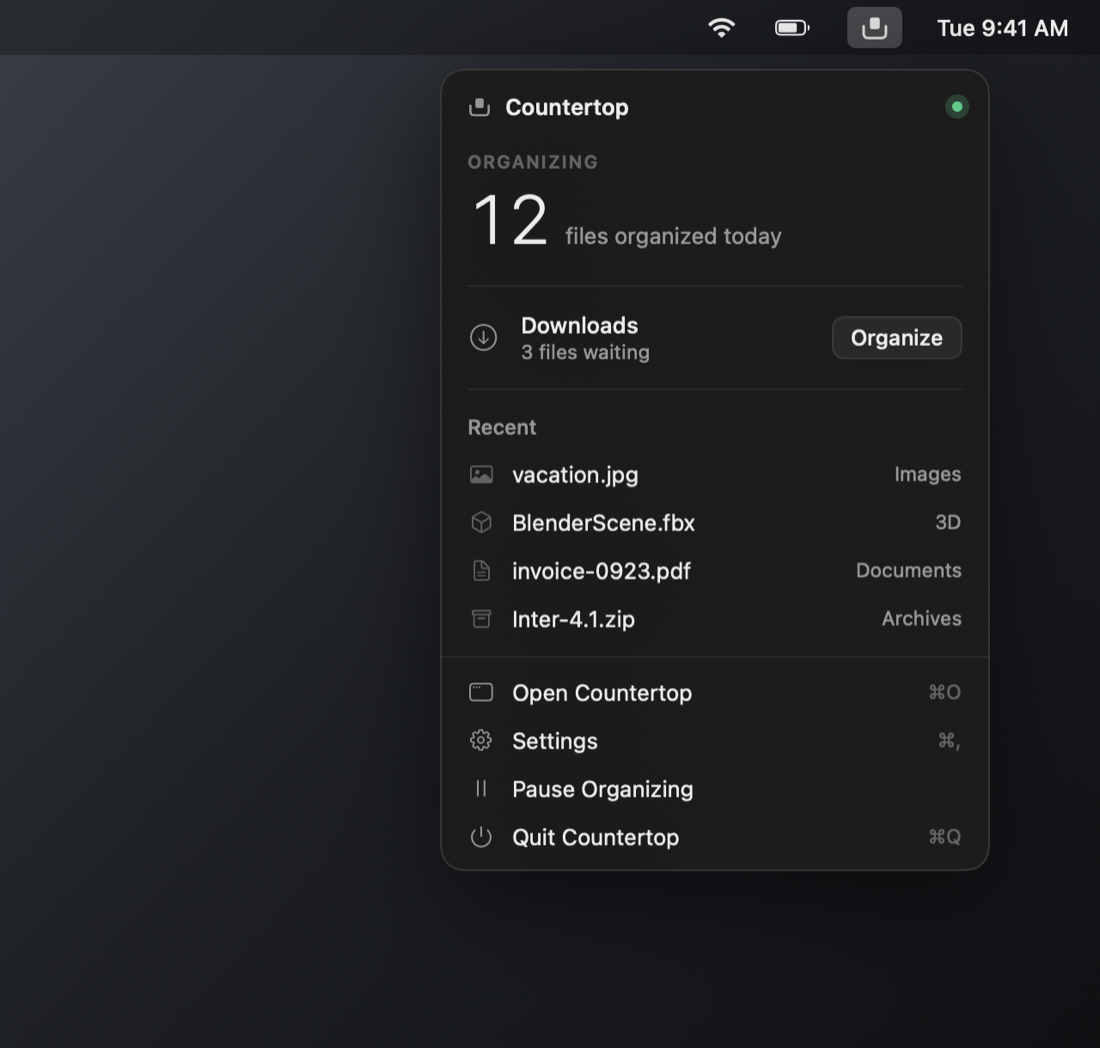Click the Documents destination label
The height and width of the screenshot is (1048, 1100).
(x=908, y=570)
